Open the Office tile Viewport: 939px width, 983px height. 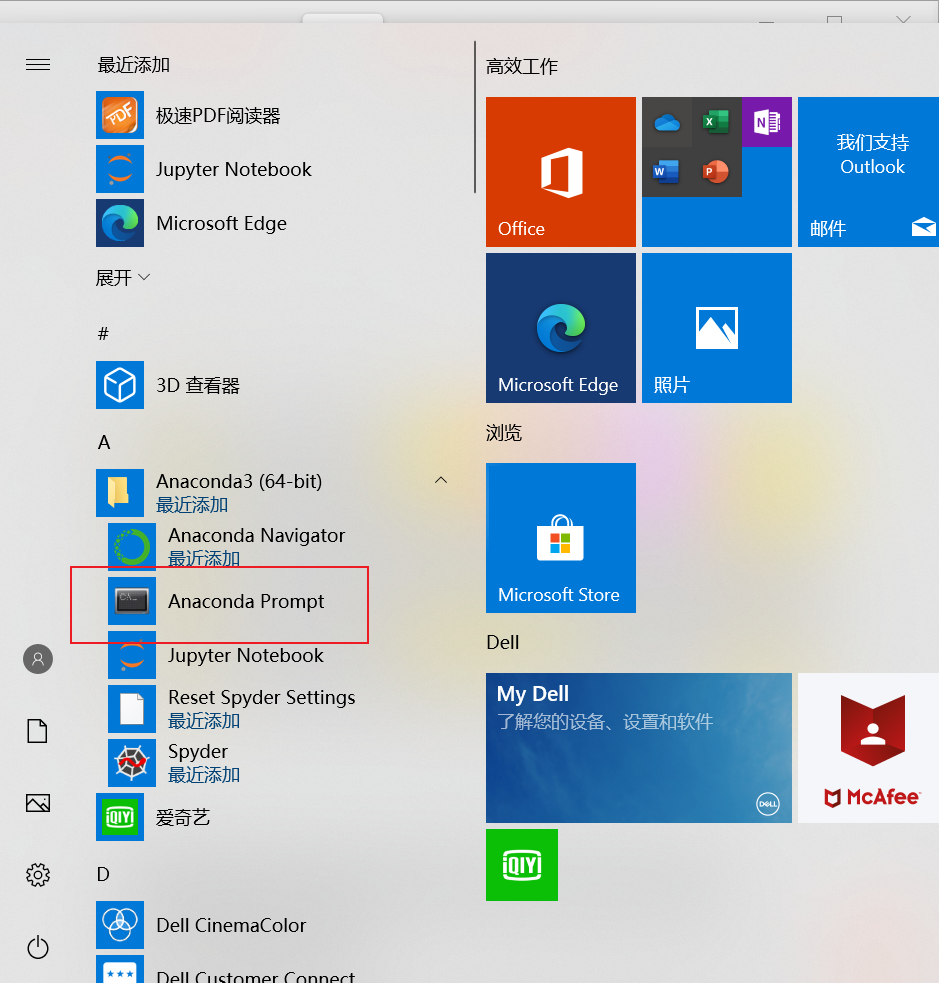(x=561, y=172)
